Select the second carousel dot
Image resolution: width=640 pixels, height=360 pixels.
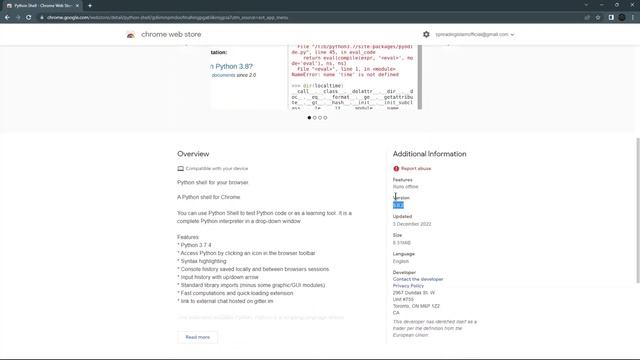pos(314,118)
